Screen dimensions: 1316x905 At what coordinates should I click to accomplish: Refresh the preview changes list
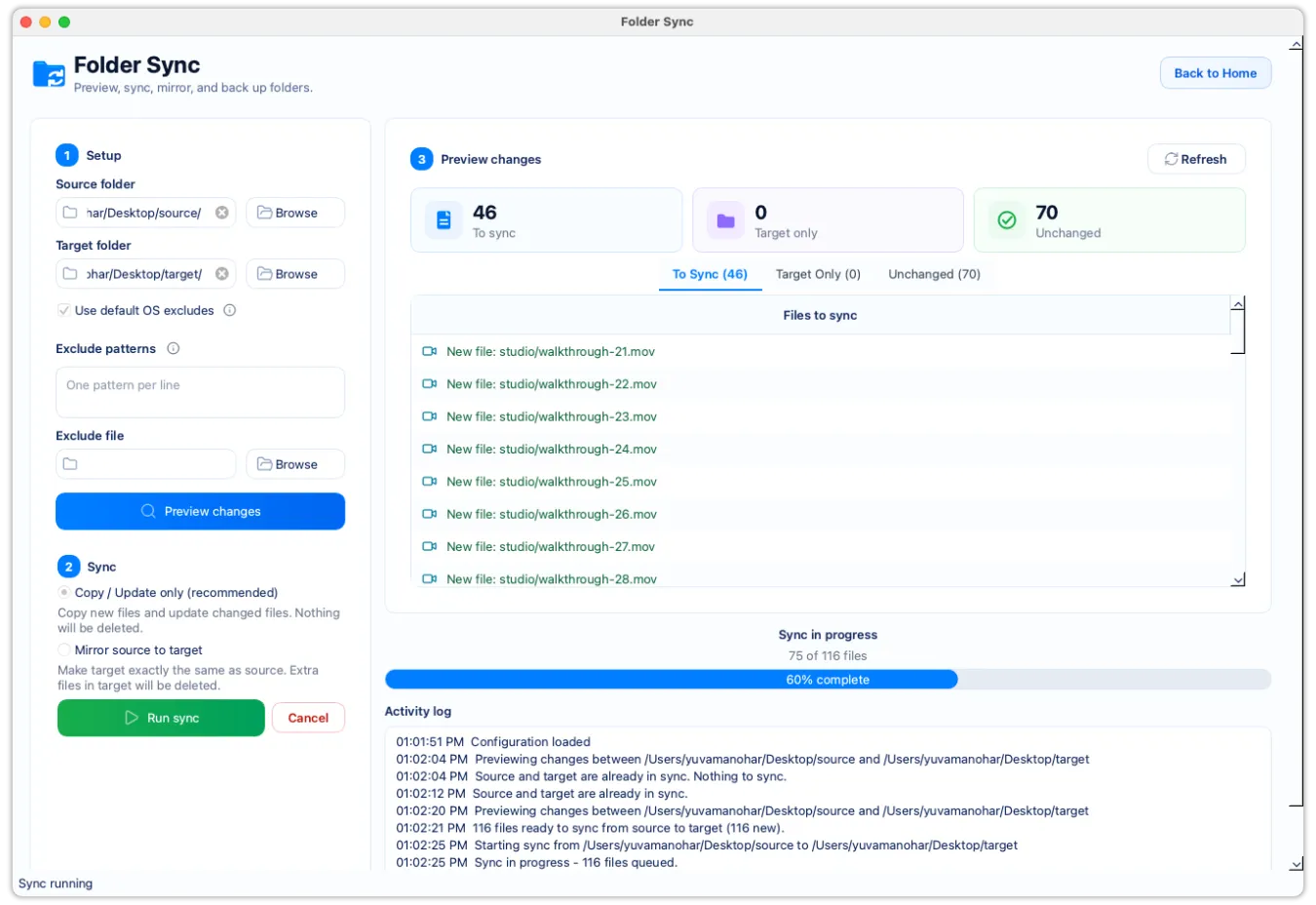[1196, 159]
